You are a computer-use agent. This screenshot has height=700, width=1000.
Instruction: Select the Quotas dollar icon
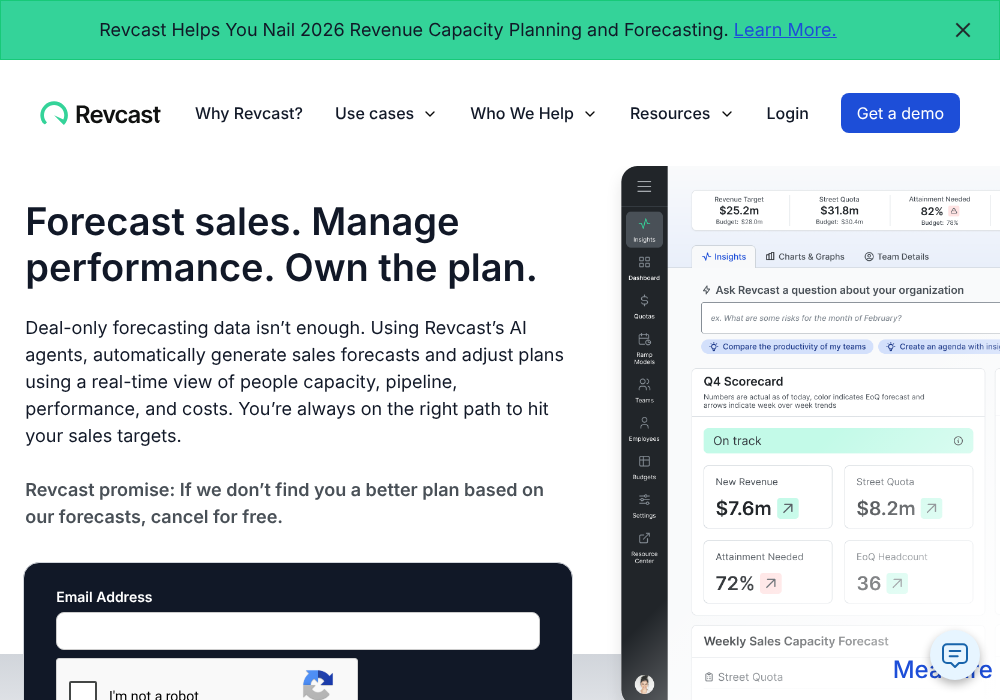644,303
